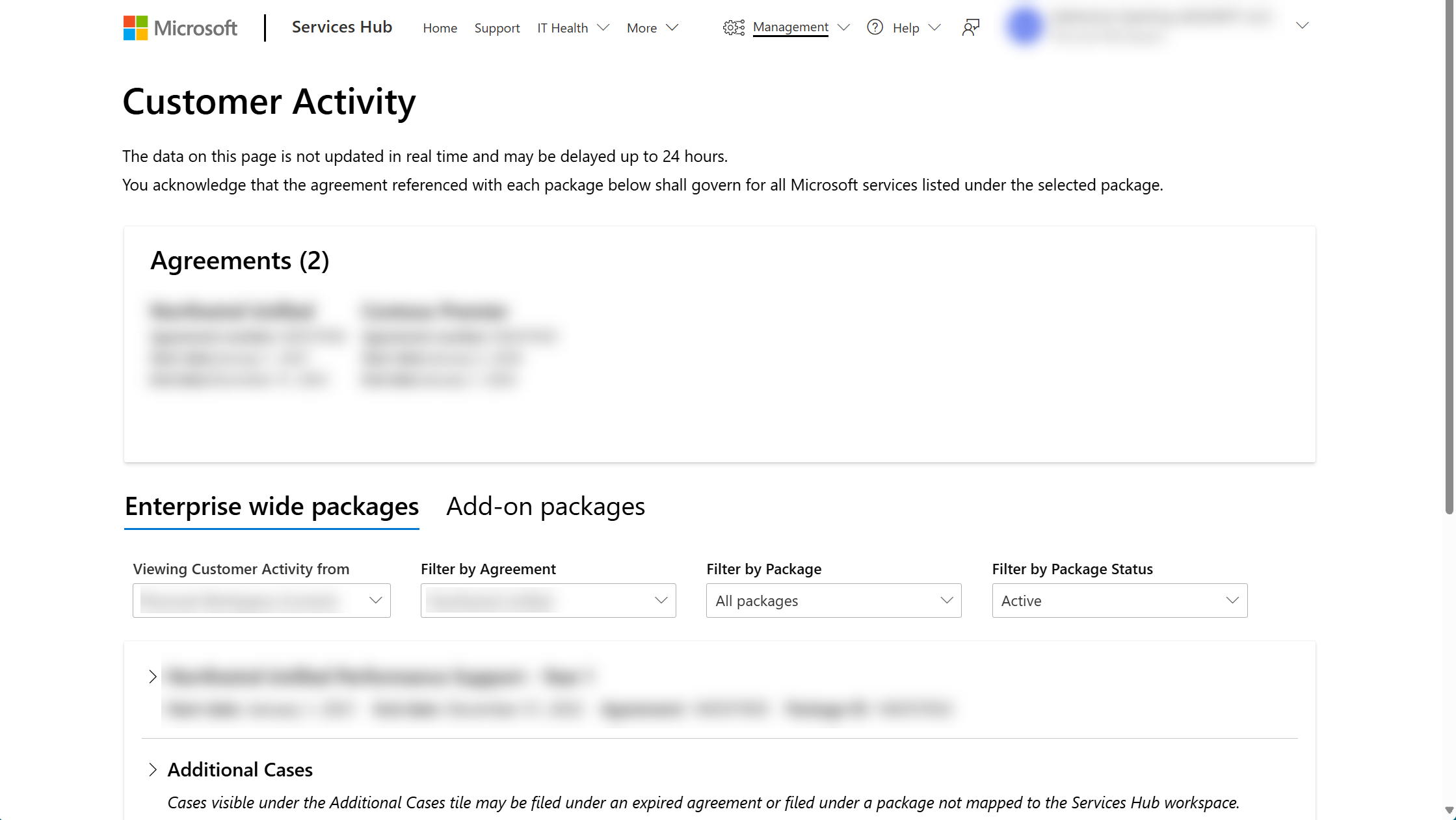
Task: Click the Help question mark icon
Action: point(875,27)
